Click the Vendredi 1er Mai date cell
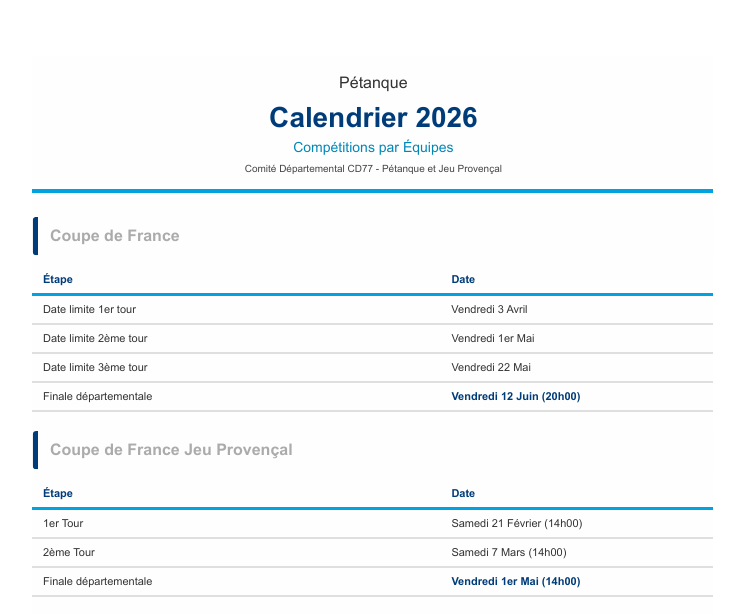Screen dimensions: 753x614 click(x=493, y=339)
